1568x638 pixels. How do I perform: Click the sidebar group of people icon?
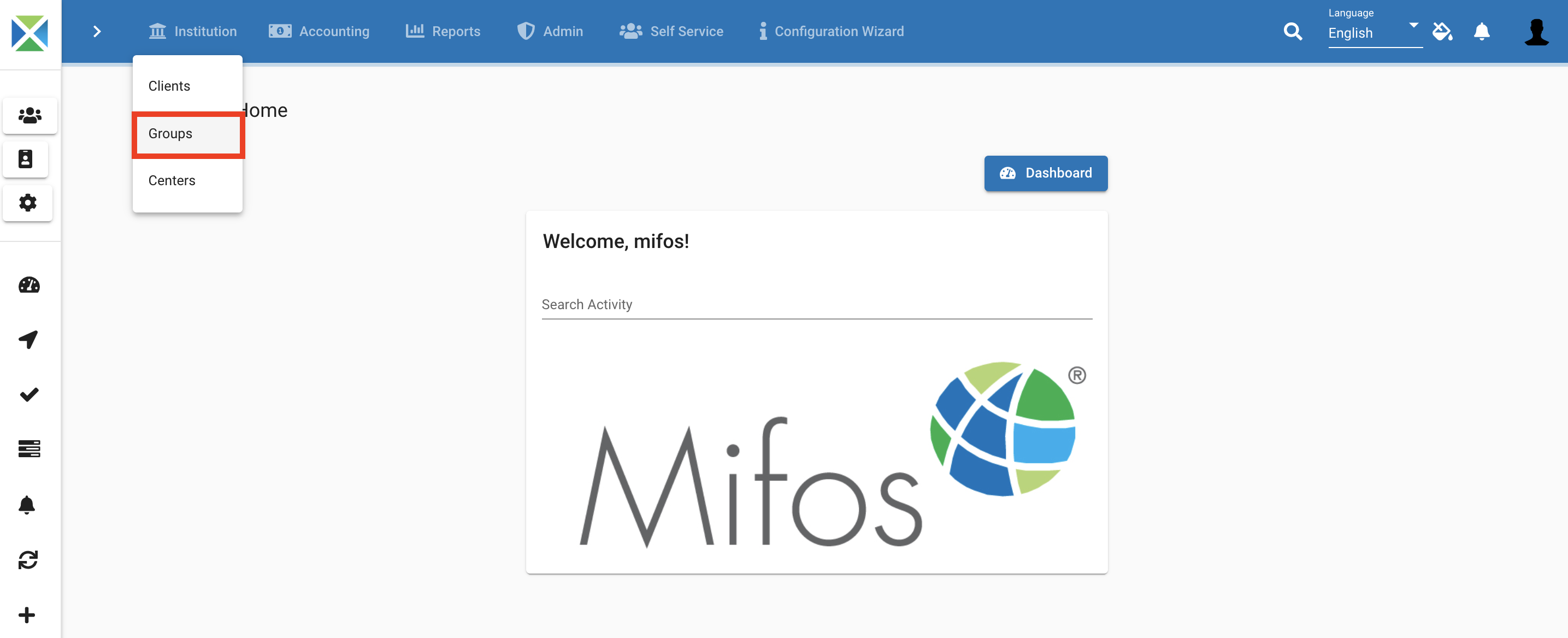pyautogui.click(x=30, y=115)
